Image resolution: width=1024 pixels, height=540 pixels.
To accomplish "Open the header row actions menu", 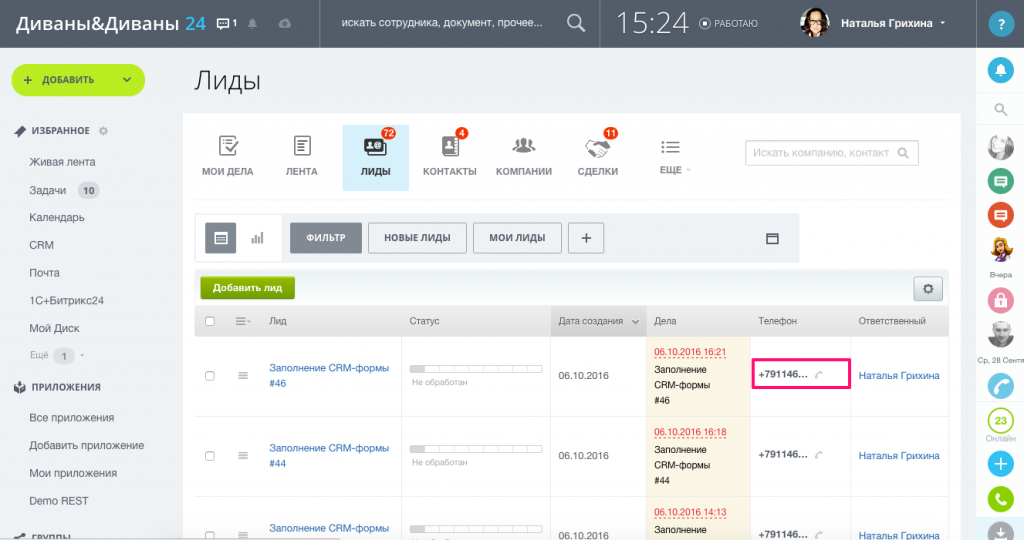I will tap(243, 321).
